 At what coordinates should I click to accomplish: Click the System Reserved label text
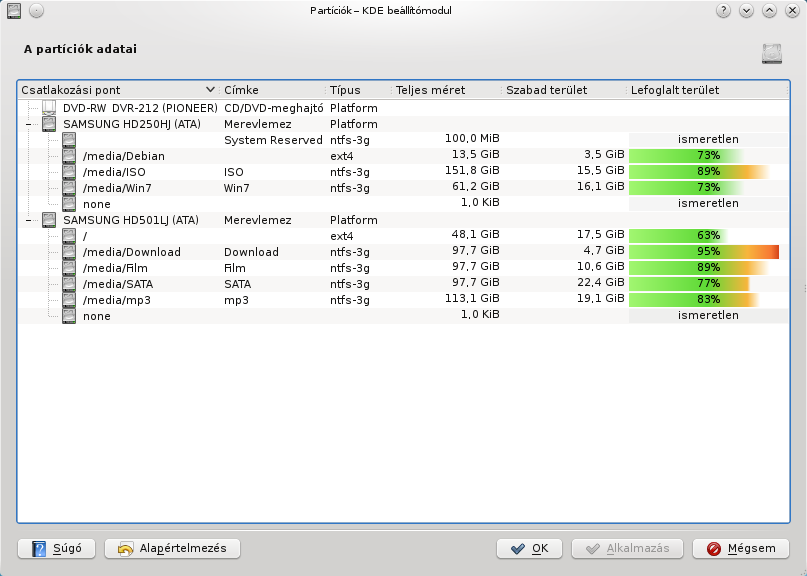[273, 140]
